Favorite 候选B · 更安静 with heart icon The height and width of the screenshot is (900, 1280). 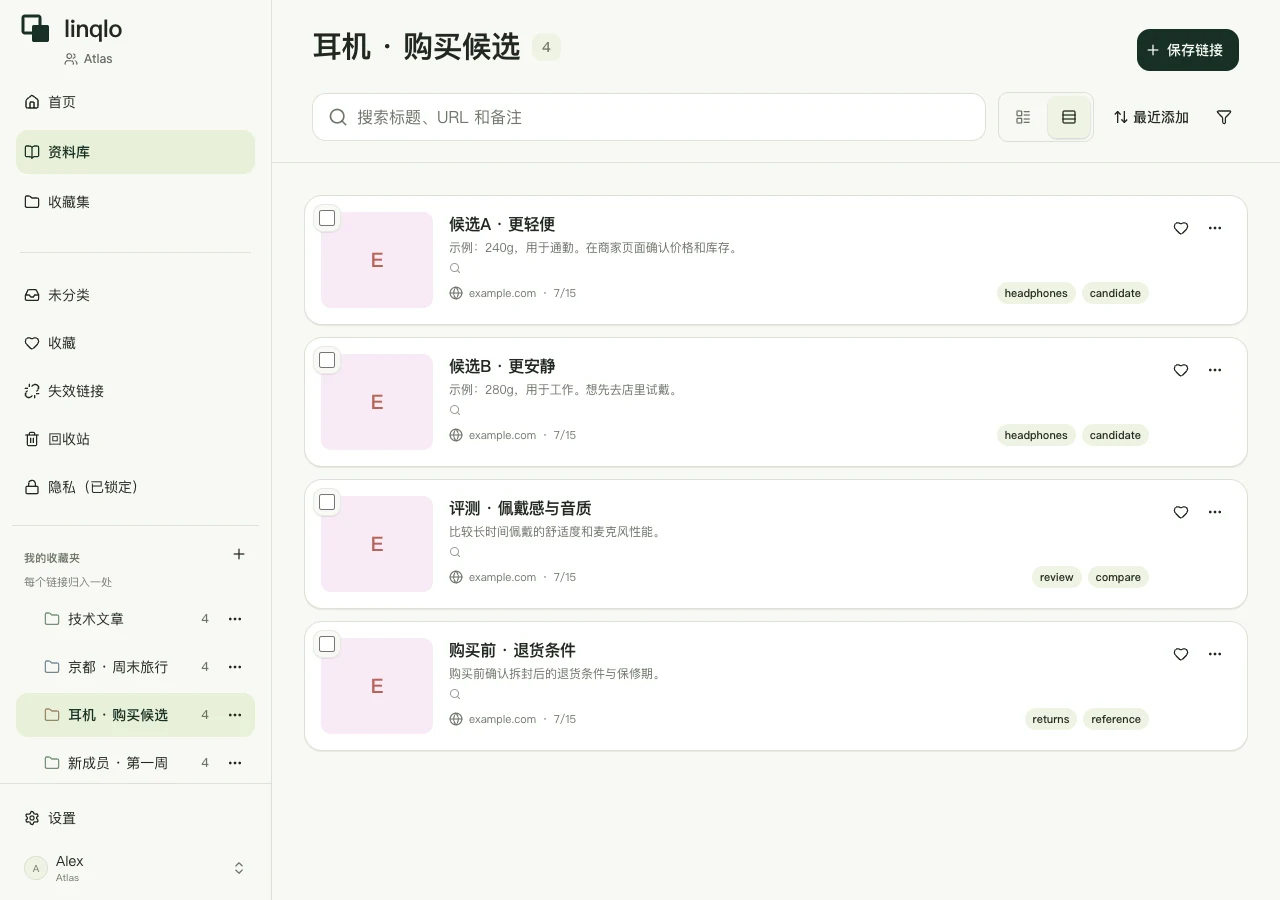point(1181,370)
